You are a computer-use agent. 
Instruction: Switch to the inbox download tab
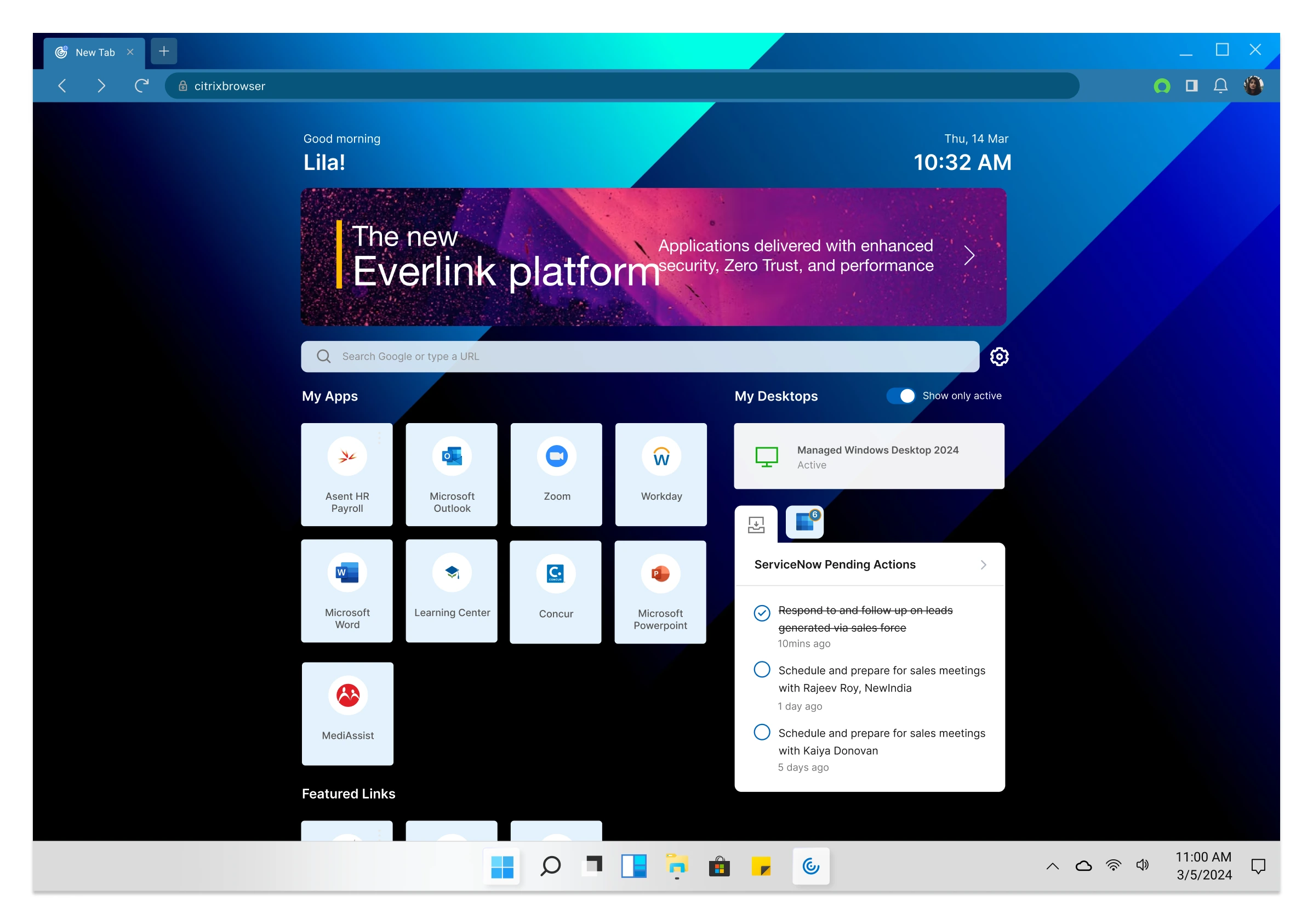[756, 524]
